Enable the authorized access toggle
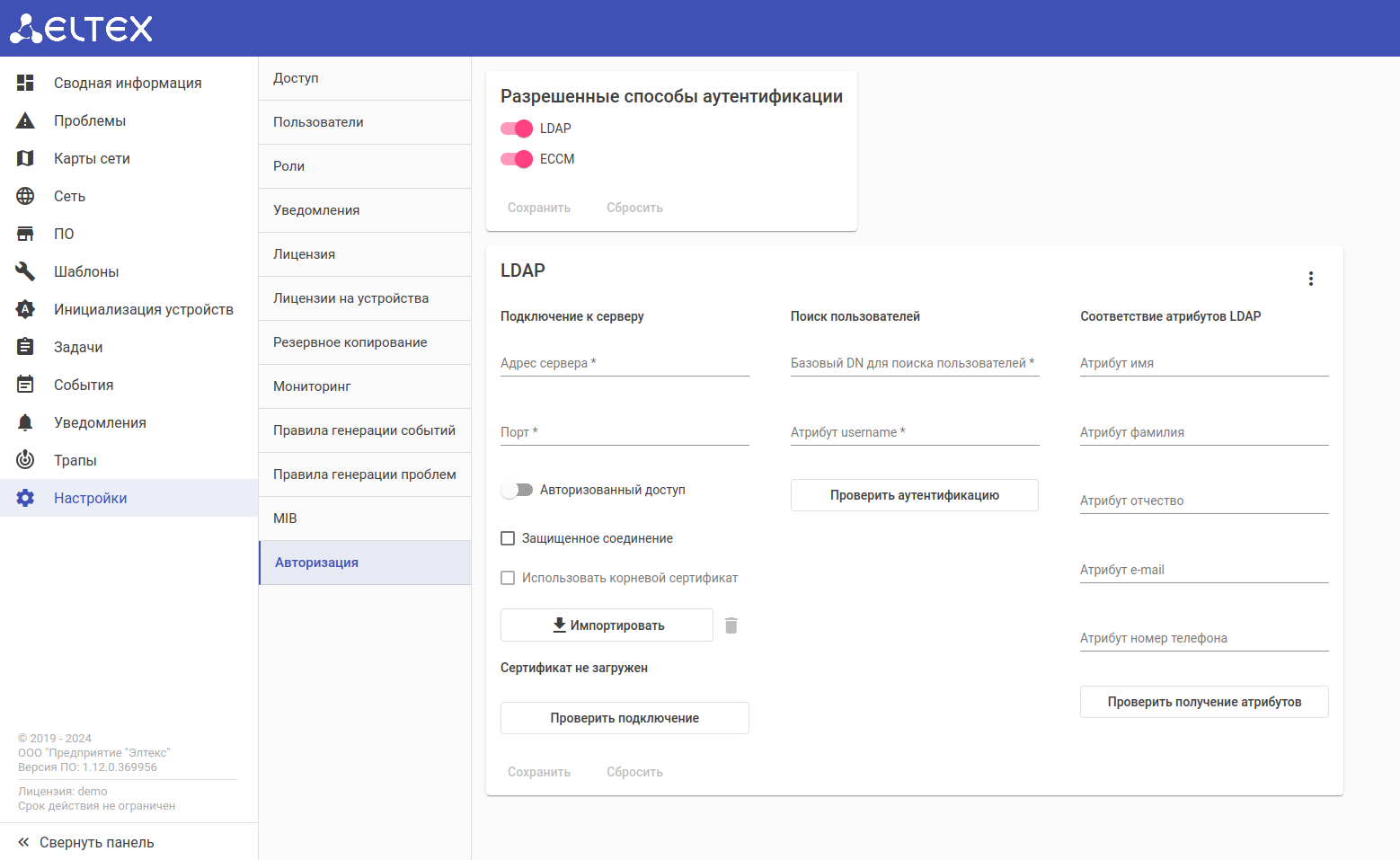Image resolution: width=1400 pixels, height=860 pixels. click(x=517, y=490)
